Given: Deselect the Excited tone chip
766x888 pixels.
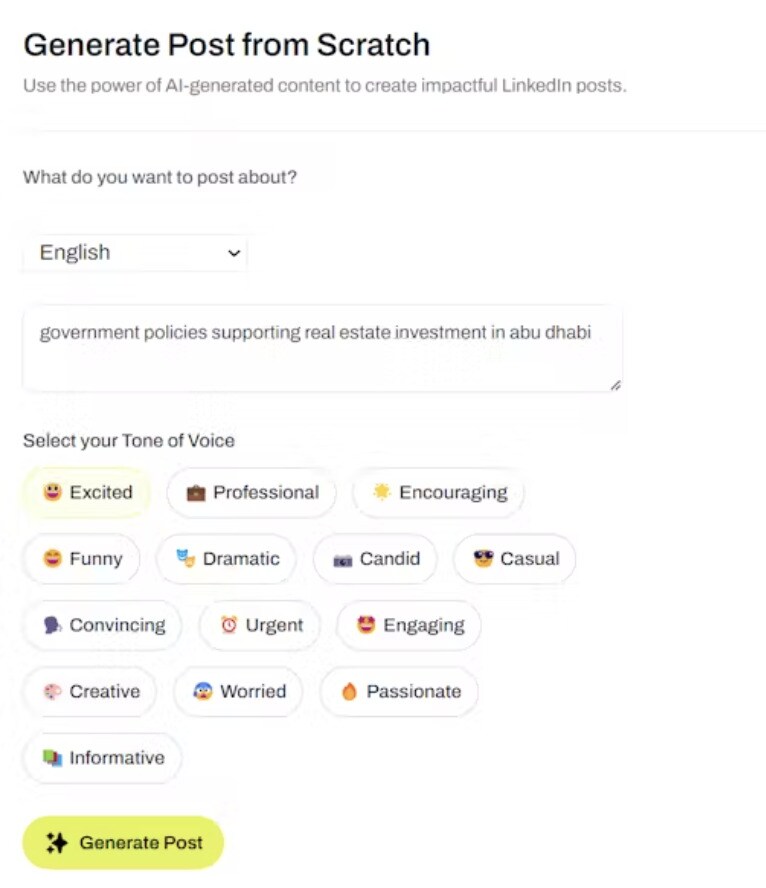Looking at the screenshot, I should click(x=87, y=492).
